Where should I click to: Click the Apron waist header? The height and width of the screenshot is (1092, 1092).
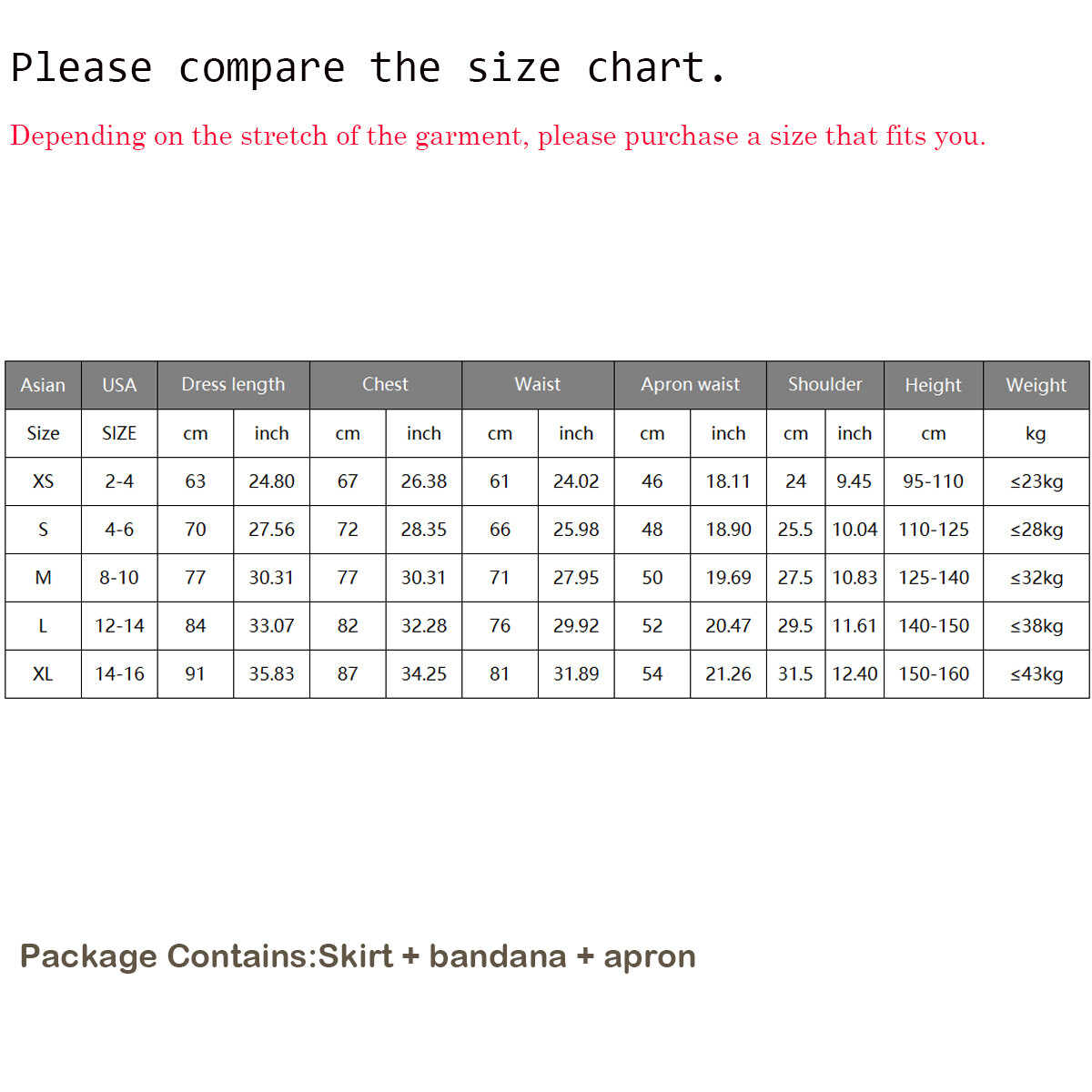click(x=691, y=385)
